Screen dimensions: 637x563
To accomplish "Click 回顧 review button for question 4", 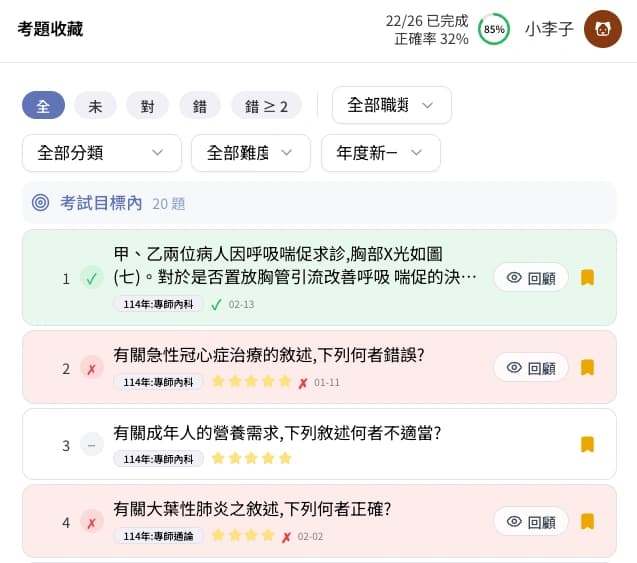I will 530,521.
